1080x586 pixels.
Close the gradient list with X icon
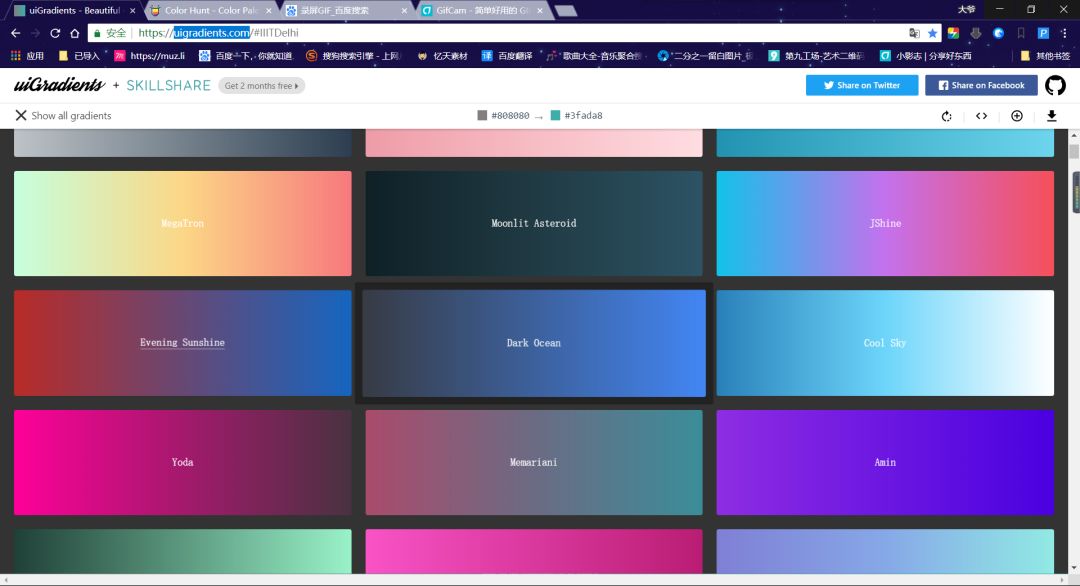pyautogui.click(x=21, y=115)
